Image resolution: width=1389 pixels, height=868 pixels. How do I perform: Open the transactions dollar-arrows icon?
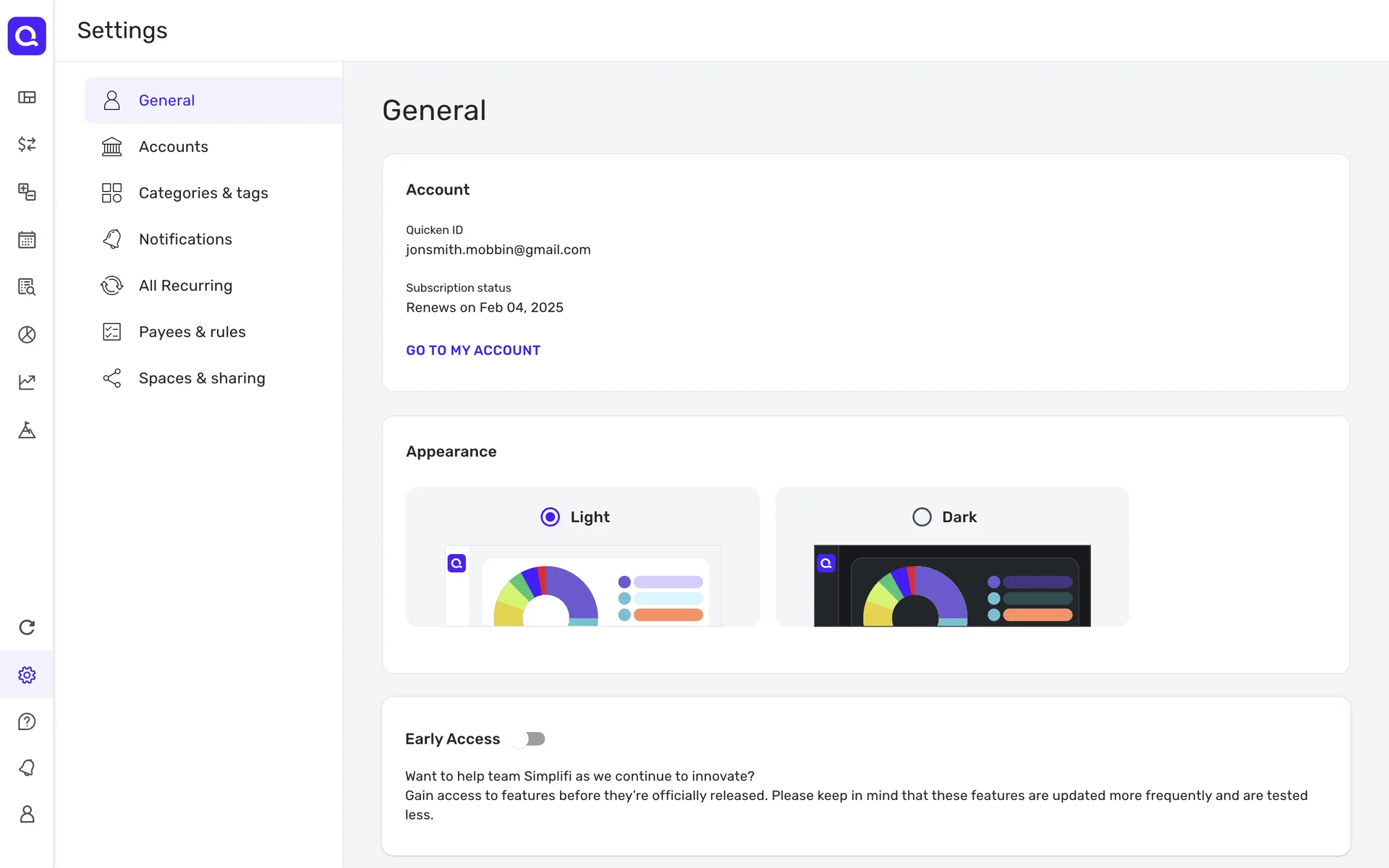point(27,144)
